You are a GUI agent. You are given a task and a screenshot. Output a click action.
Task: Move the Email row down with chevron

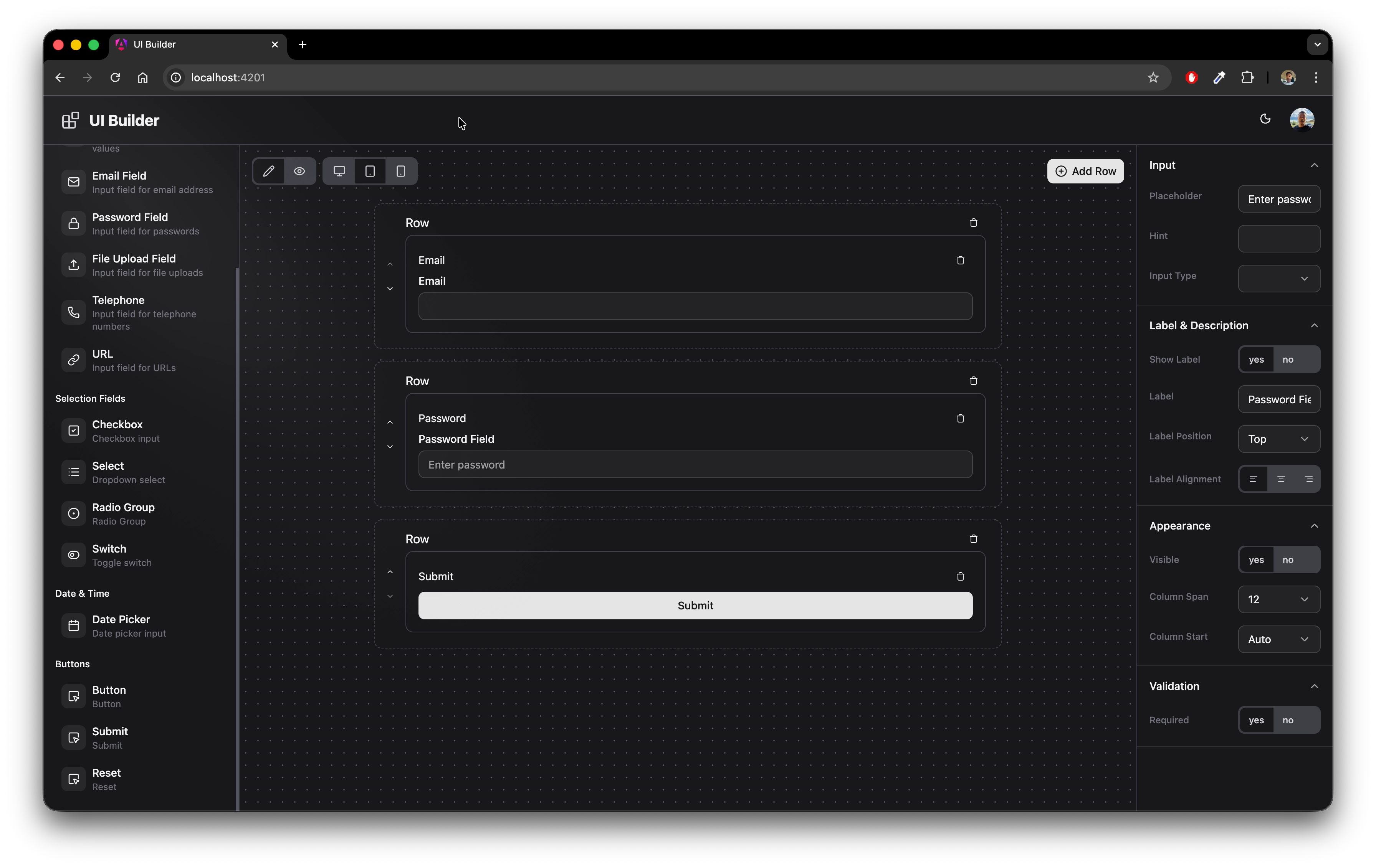pos(390,289)
